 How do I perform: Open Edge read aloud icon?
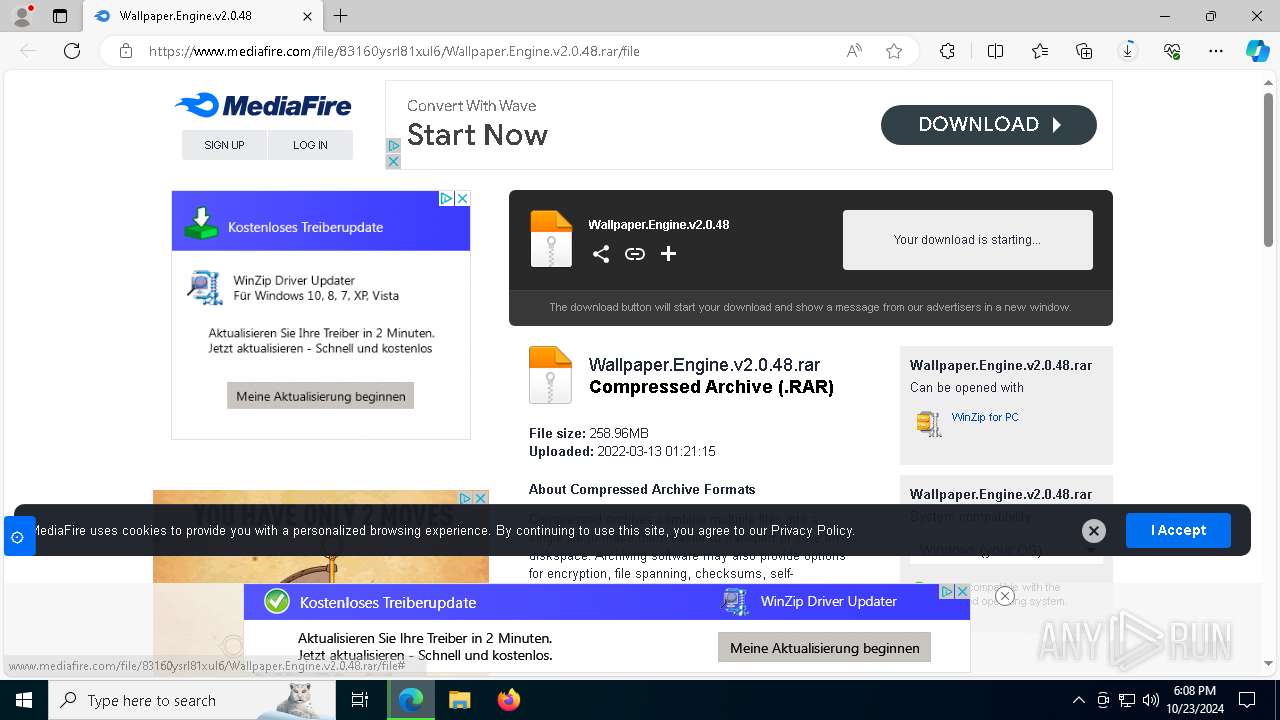(x=854, y=51)
